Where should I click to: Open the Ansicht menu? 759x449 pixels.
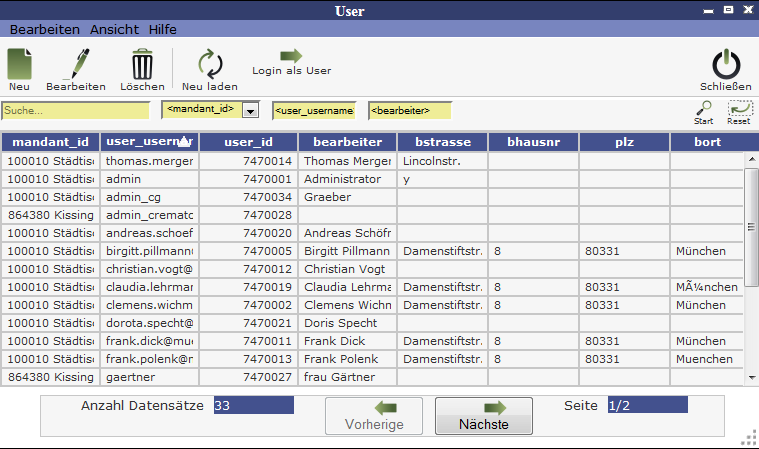click(x=114, y=30)
